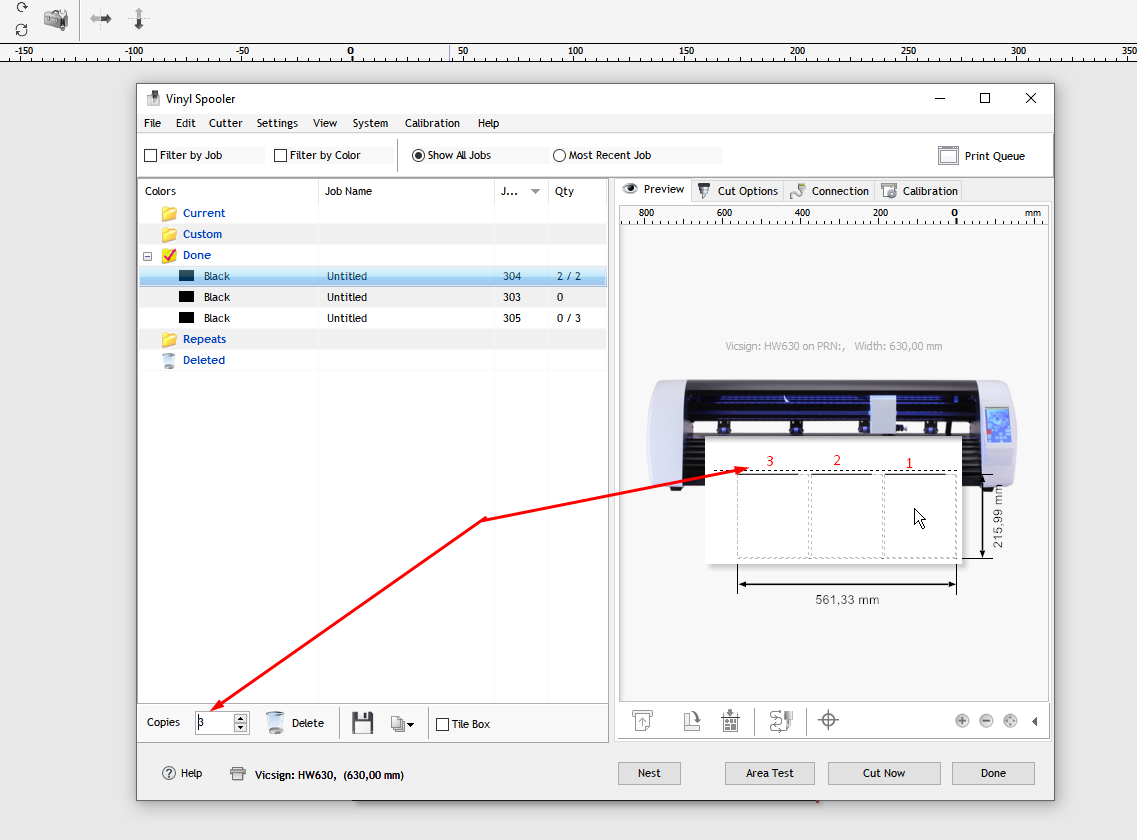Click the refresh icon in top-left toolbar
Screen dimensions: 1137x840
[x=22, y=30]
